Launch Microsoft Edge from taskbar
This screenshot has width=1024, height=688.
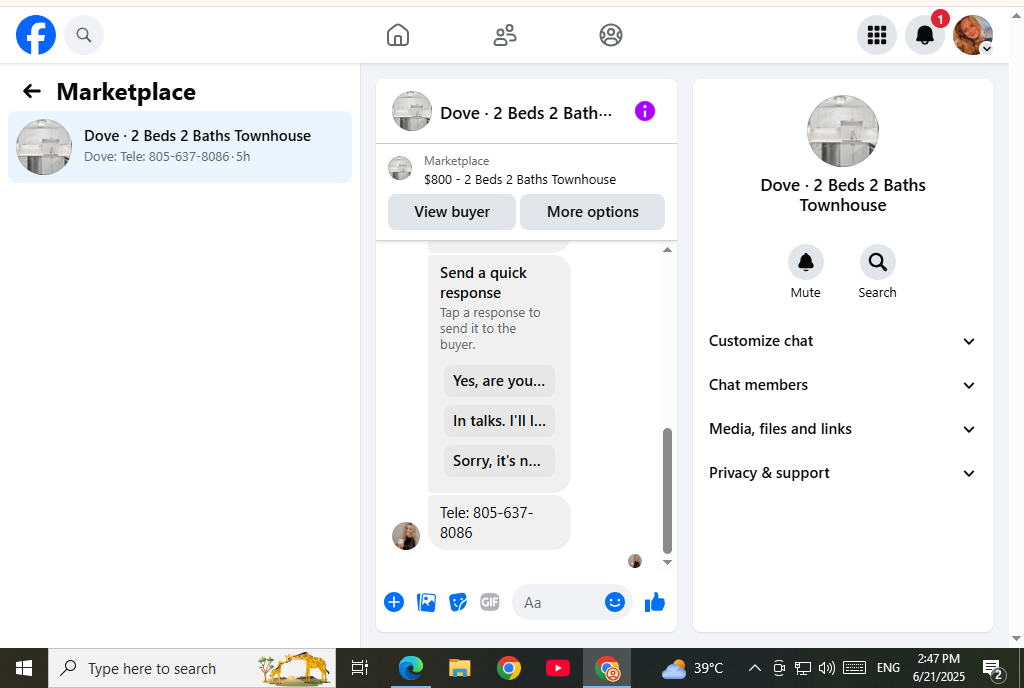click(x=411, y=668)
